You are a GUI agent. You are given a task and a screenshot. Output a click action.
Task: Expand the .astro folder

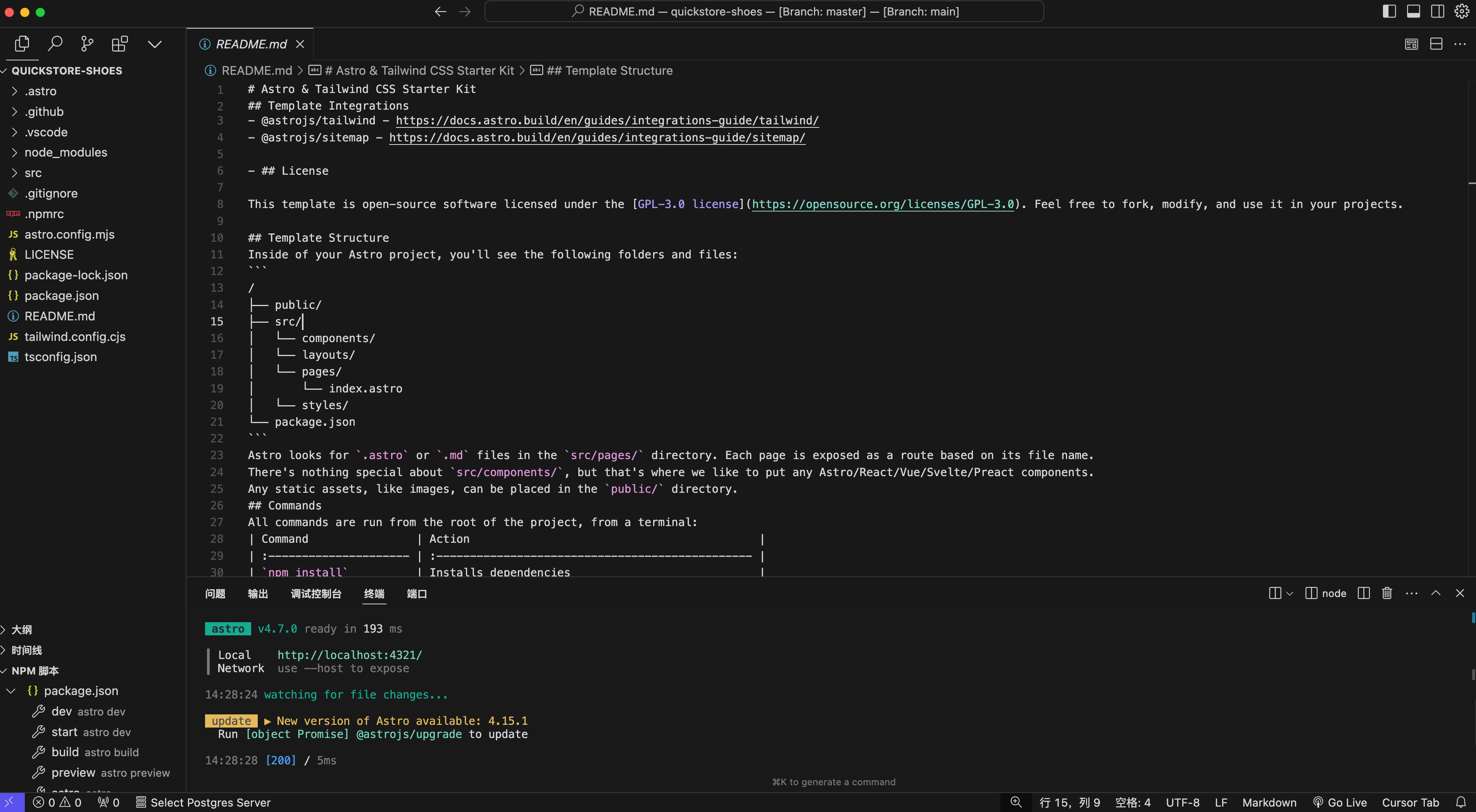pyautogui.click(x=40, y=91)
